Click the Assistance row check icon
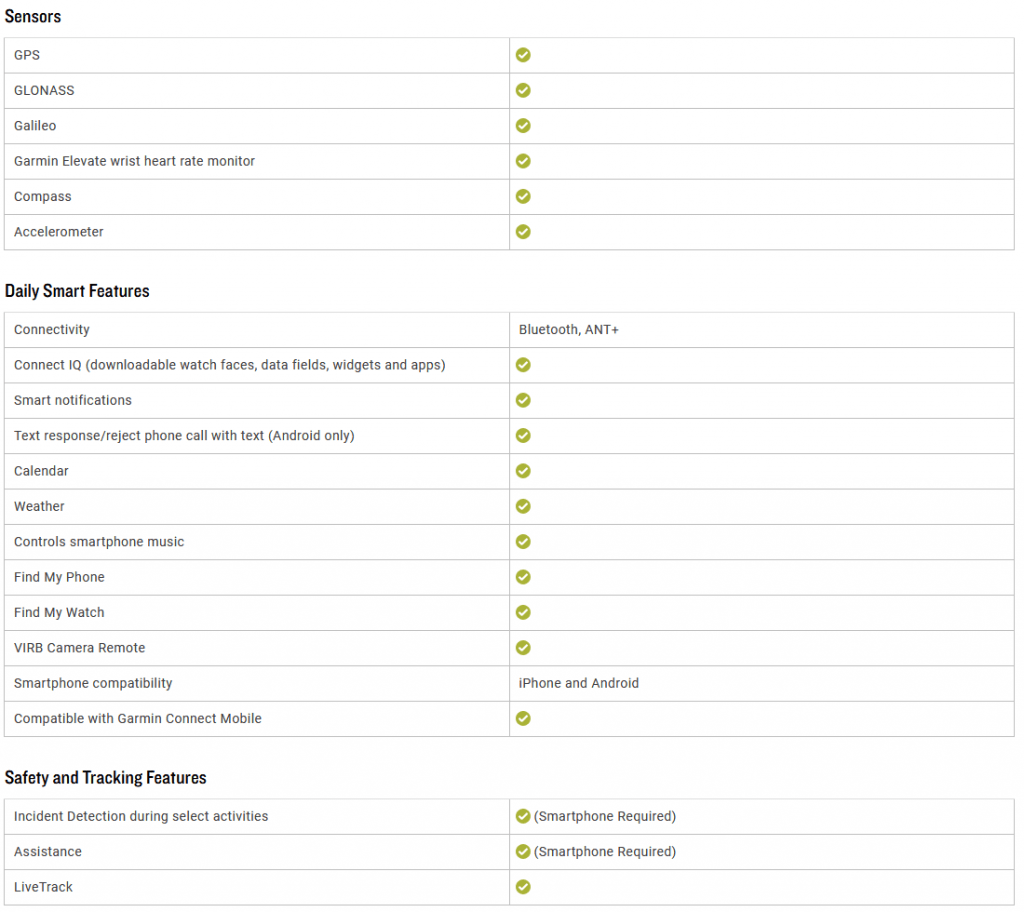Screen dimensions: 1024x912 coord(523,852)
